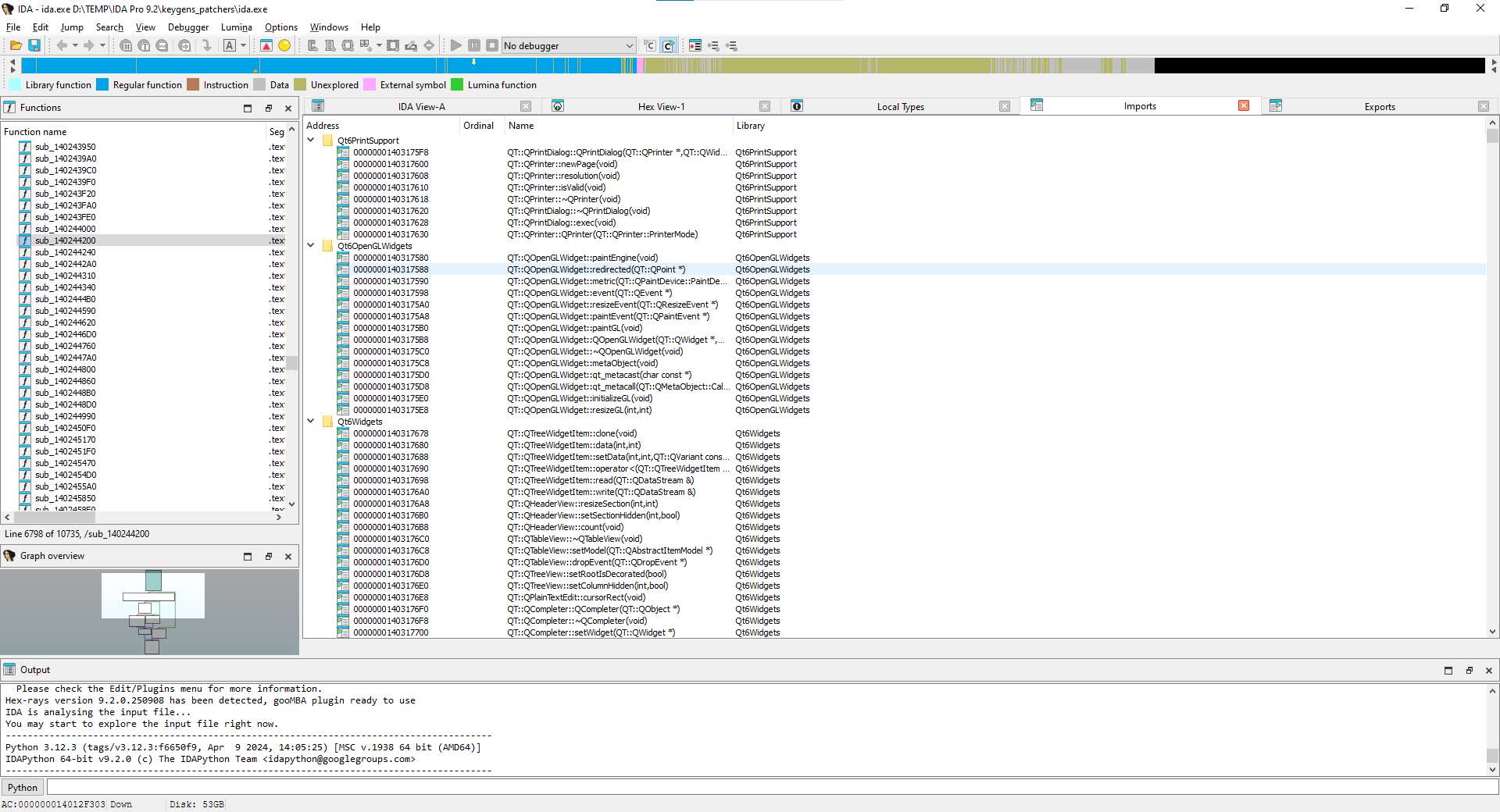
Task: Click the pause process toolbar icon
Action: 474,46
